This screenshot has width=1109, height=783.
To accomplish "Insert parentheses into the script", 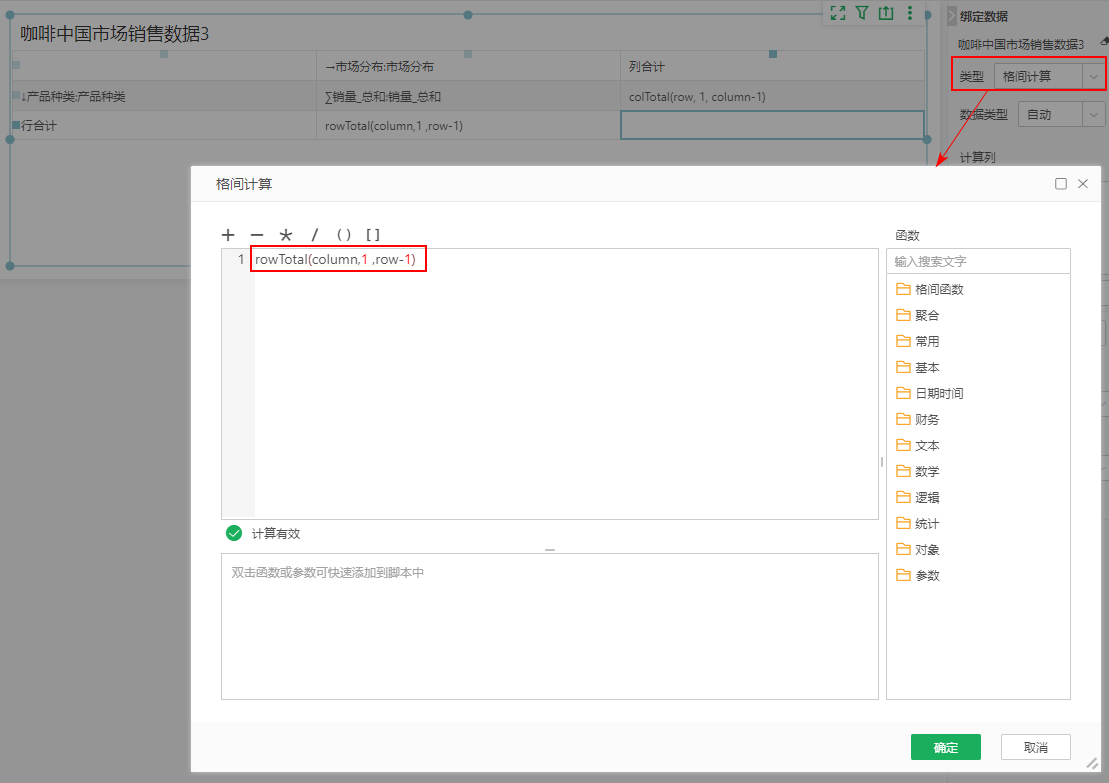I will click(x=344, y=235).
